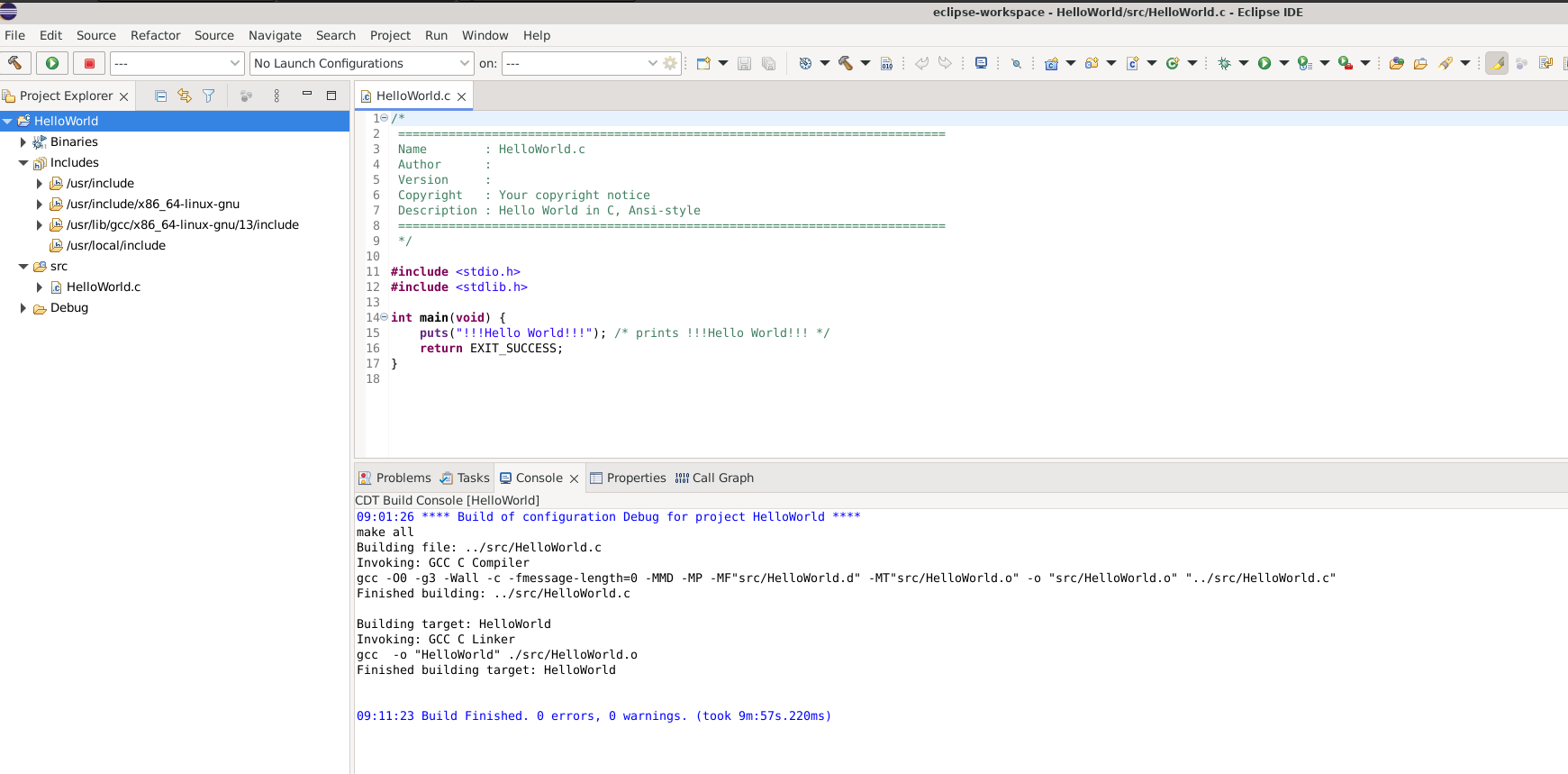Close the Console view tab
The image size is (1568, 774).
[574, 478]
